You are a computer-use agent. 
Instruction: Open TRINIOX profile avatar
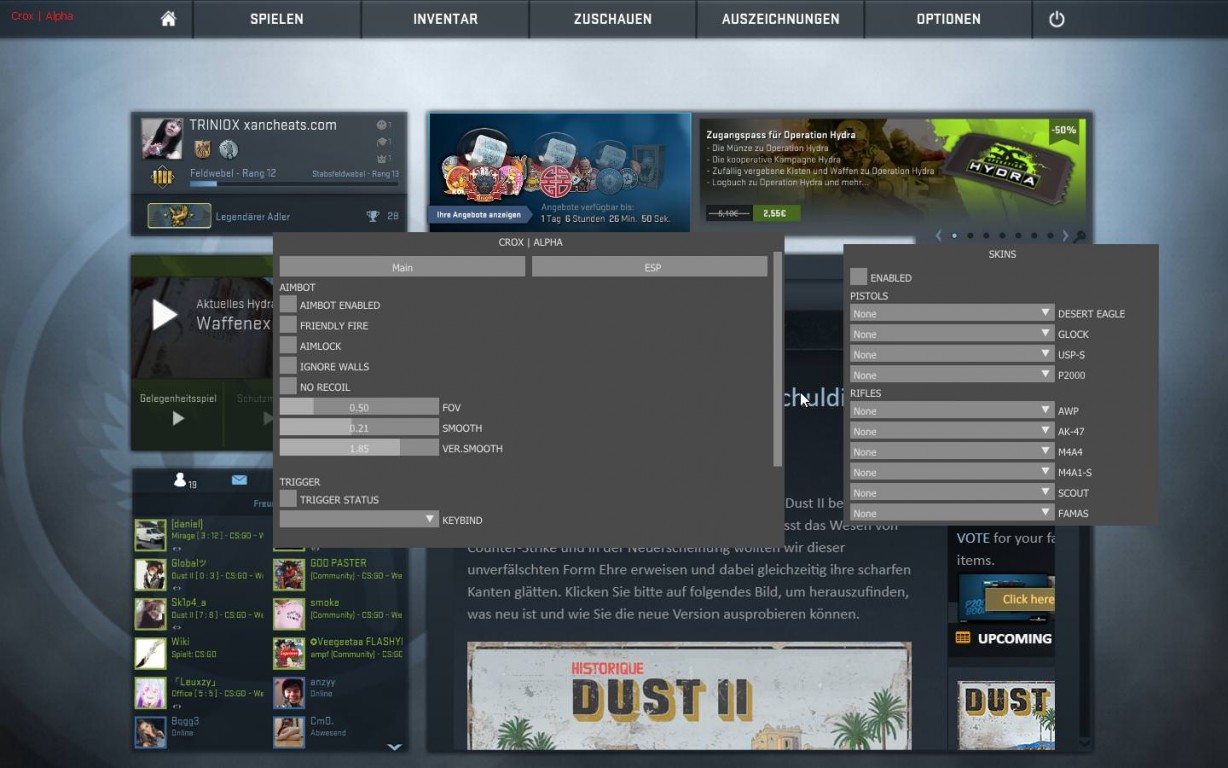tap(161, 139)
